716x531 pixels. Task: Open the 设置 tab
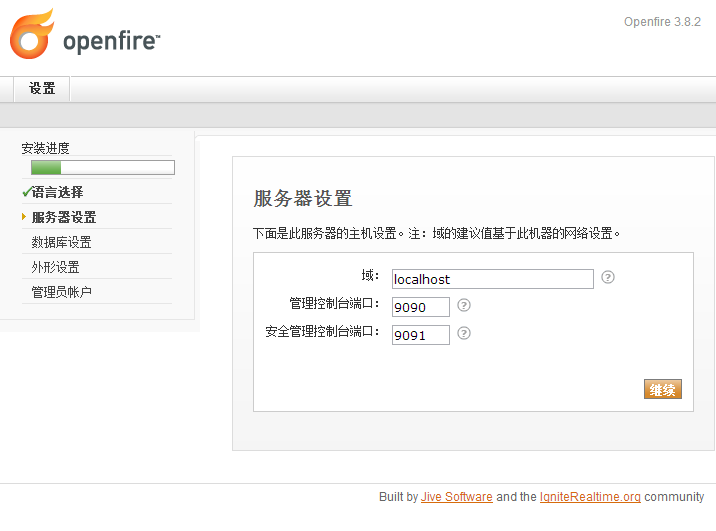pos(42,89)
